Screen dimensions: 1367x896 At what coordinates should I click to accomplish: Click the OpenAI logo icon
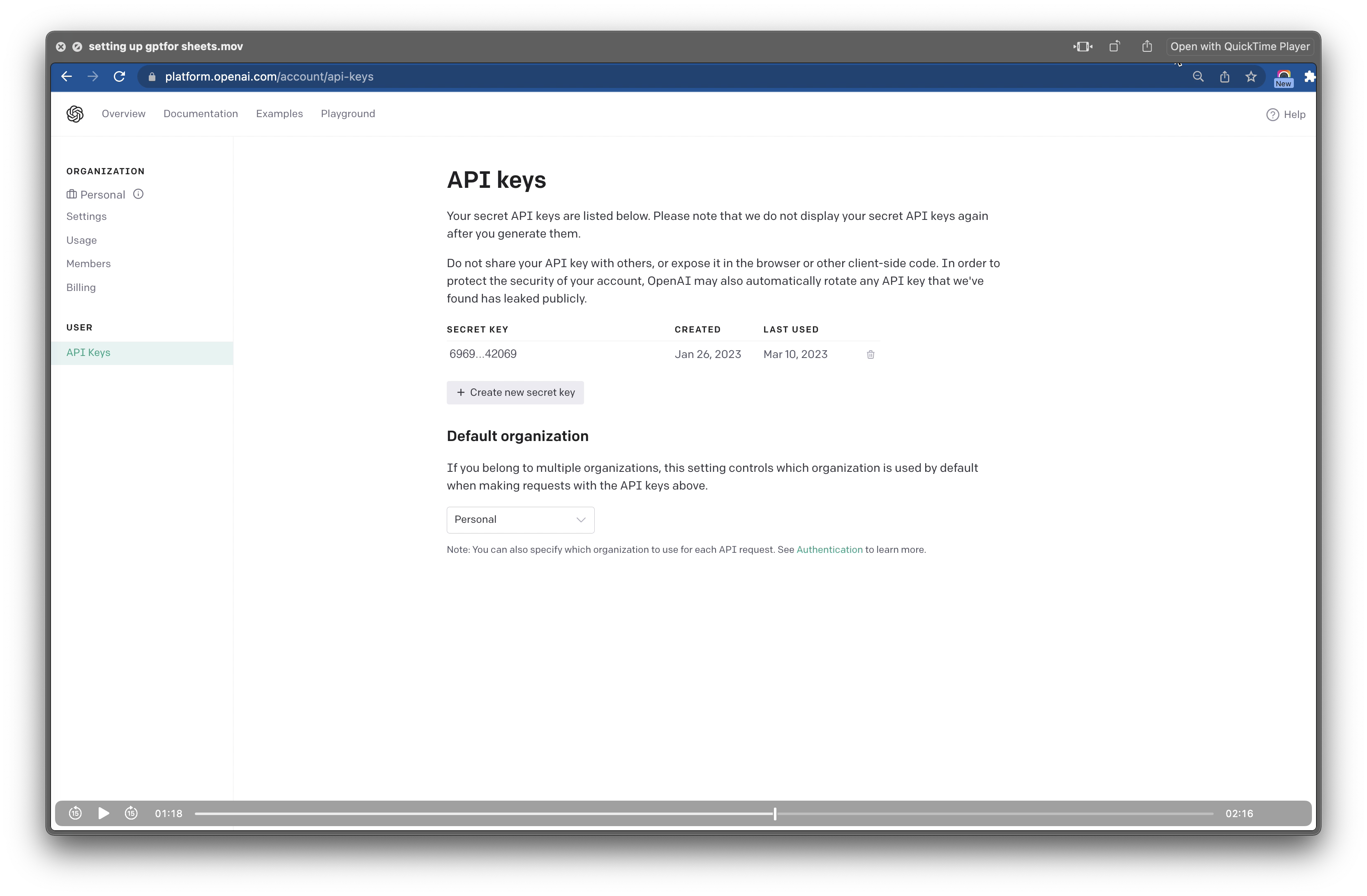coord(75,114)
